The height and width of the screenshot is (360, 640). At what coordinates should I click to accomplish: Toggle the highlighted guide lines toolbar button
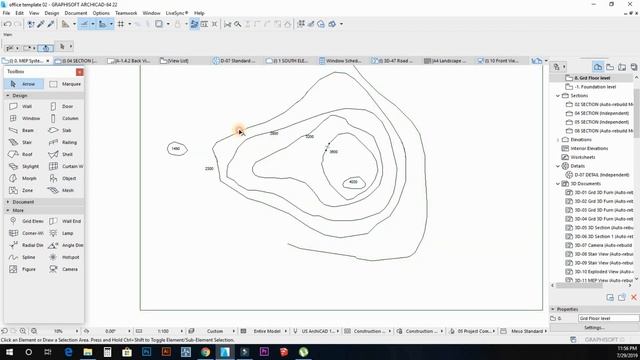pyautogui.click(x=84, y=24)
